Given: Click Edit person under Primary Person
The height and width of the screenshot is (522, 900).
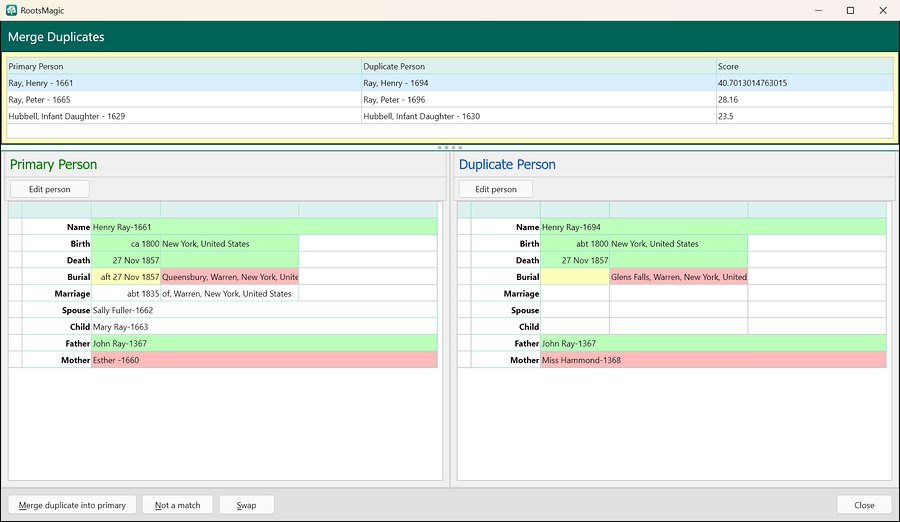Looking at the screenshot, I should (49, 189).
